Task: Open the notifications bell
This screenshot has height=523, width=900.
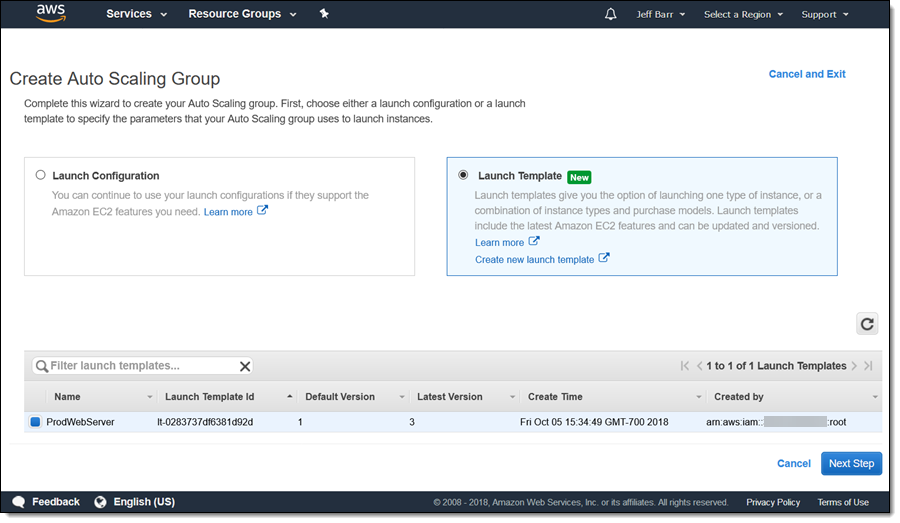Action: (610, 14)
